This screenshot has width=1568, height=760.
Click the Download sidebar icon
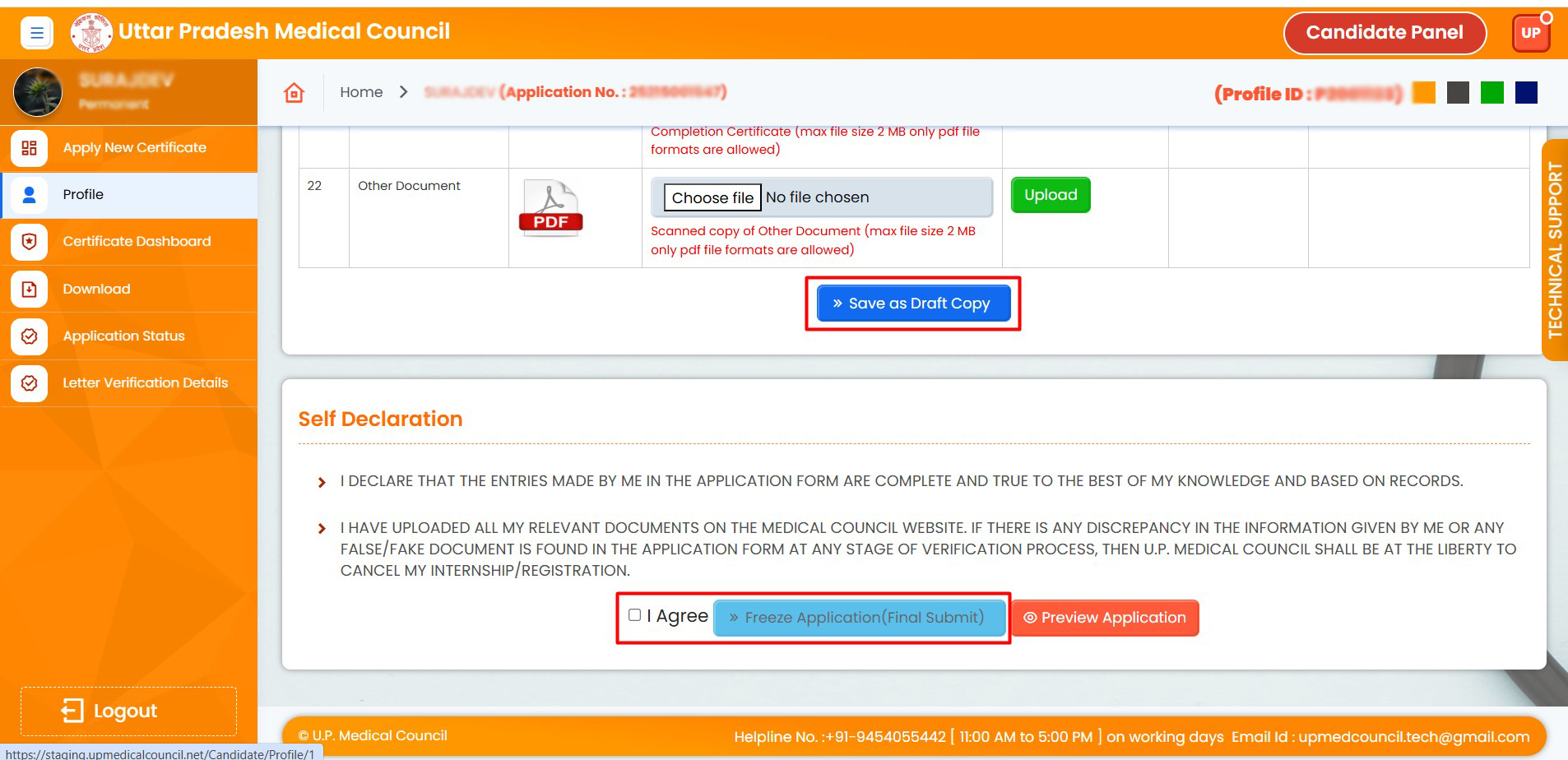click(30, 290)
